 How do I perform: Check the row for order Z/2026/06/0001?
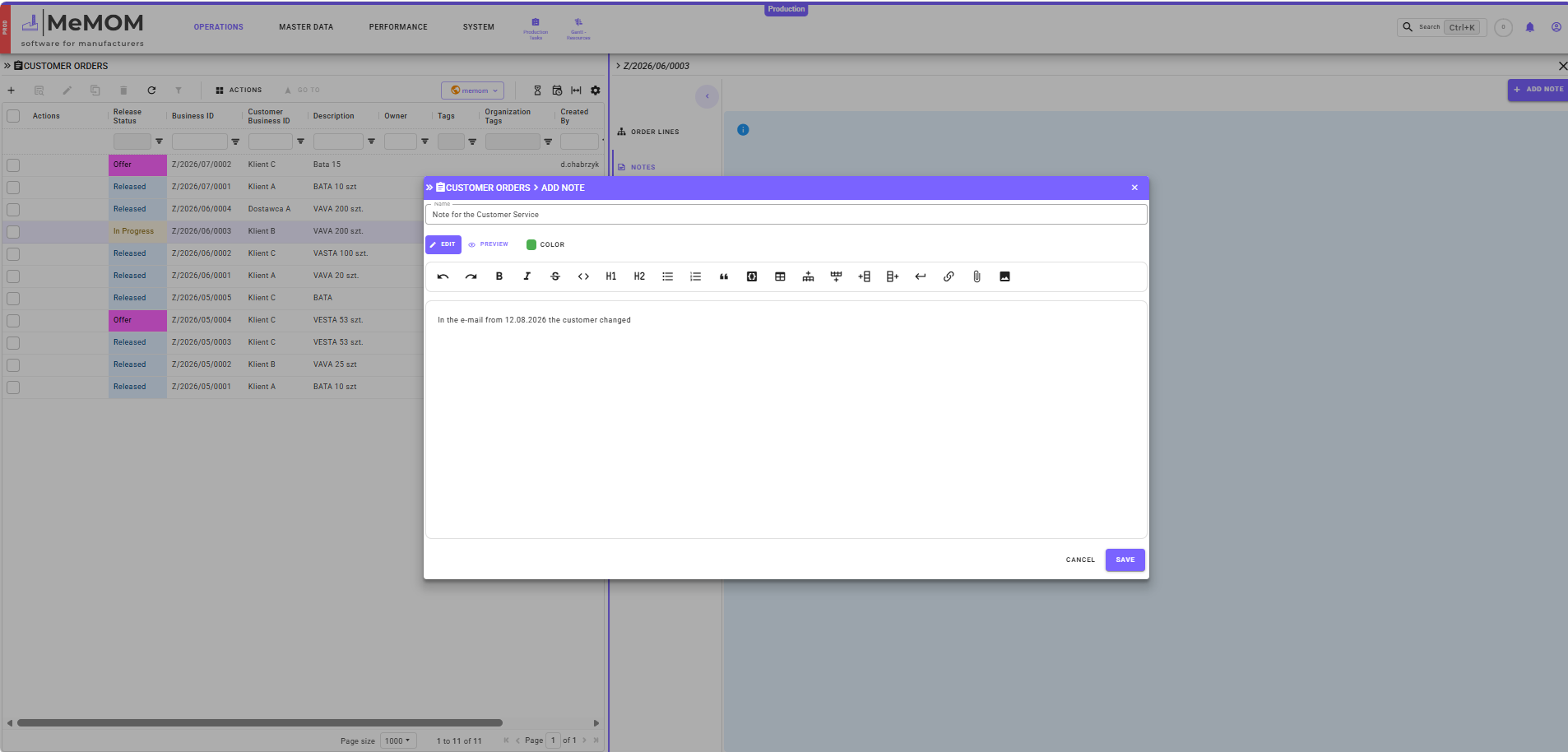[x=13, y=276]
